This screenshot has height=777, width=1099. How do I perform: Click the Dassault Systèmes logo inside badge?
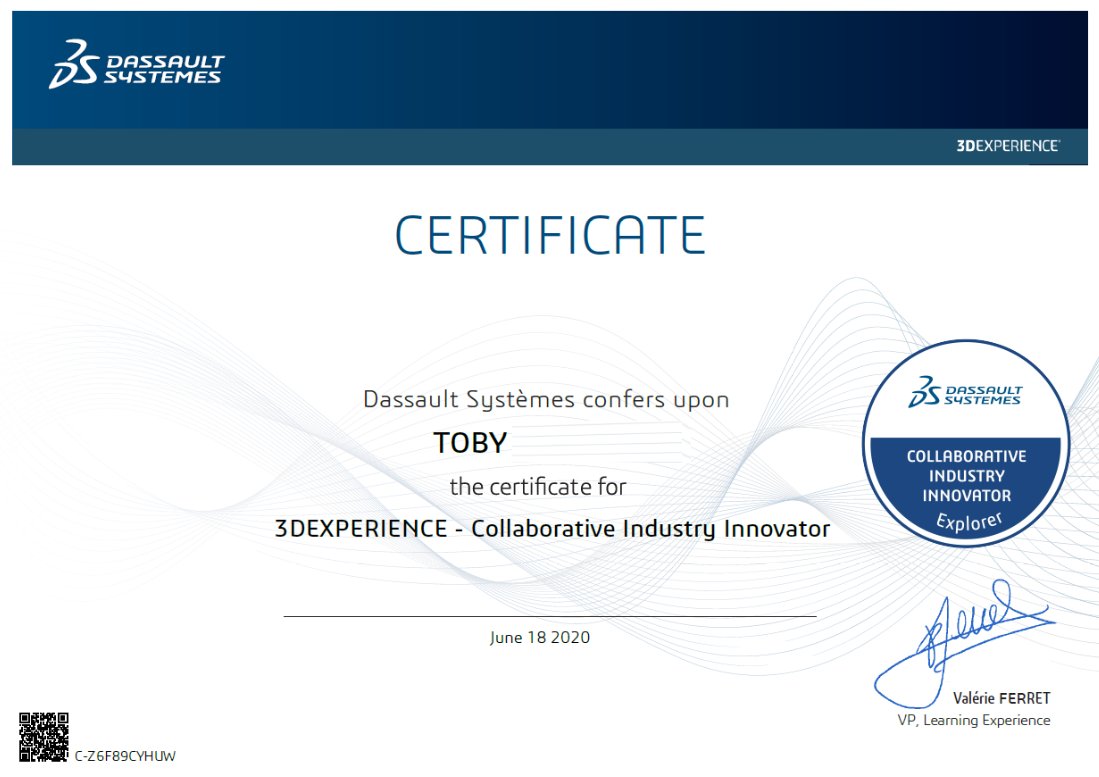pos(966,392)
